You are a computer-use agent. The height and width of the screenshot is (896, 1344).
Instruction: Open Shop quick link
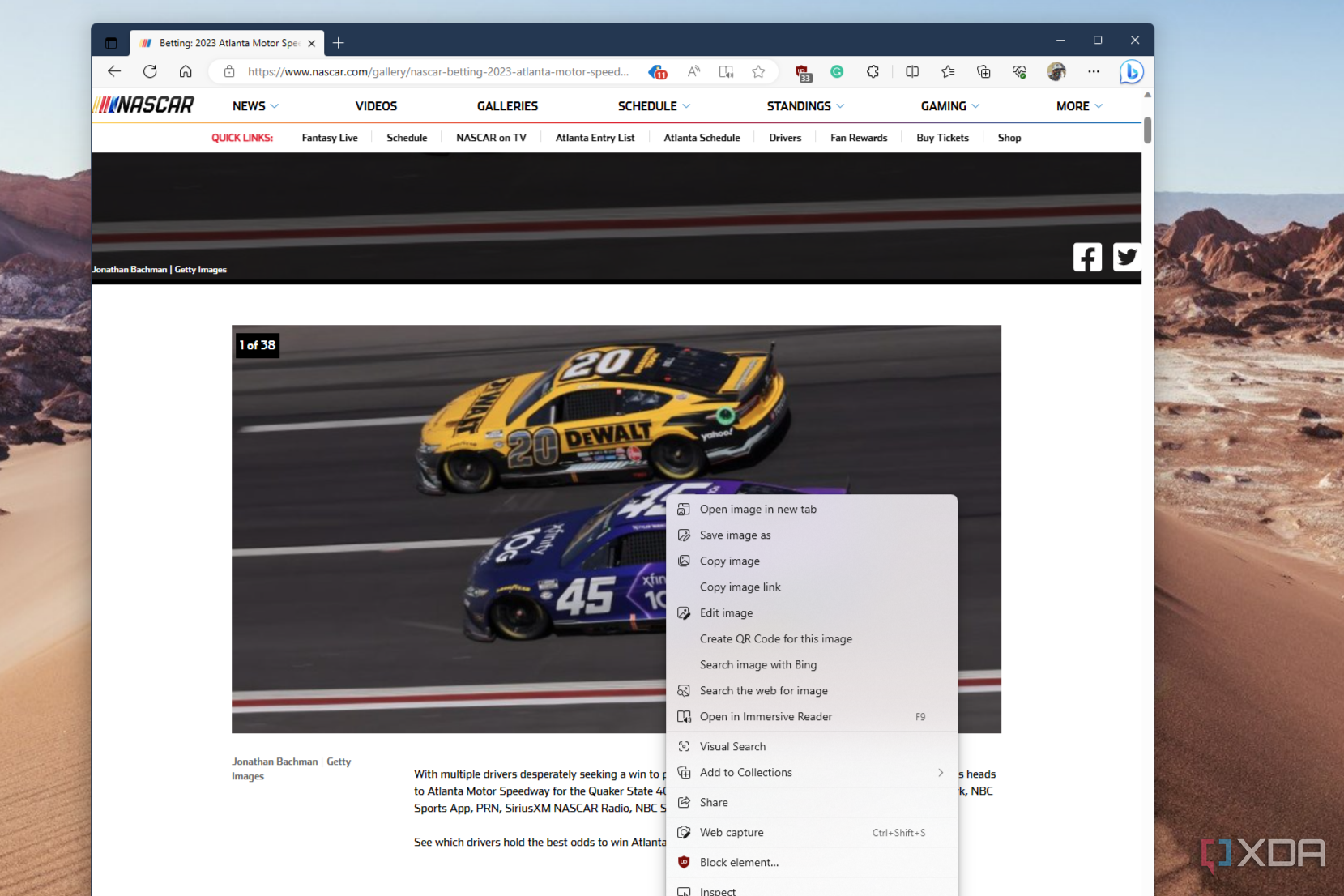[x=1009, y=138]
